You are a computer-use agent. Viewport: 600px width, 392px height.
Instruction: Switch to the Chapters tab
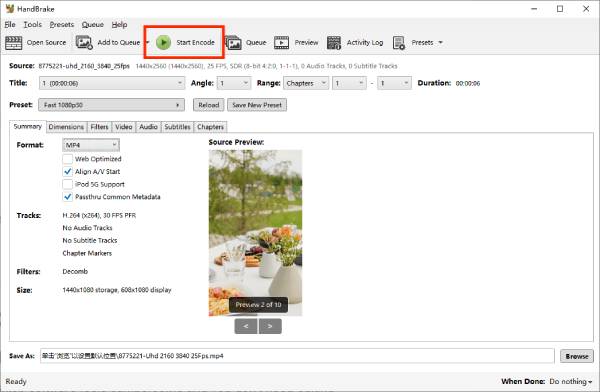click(210, 127)
